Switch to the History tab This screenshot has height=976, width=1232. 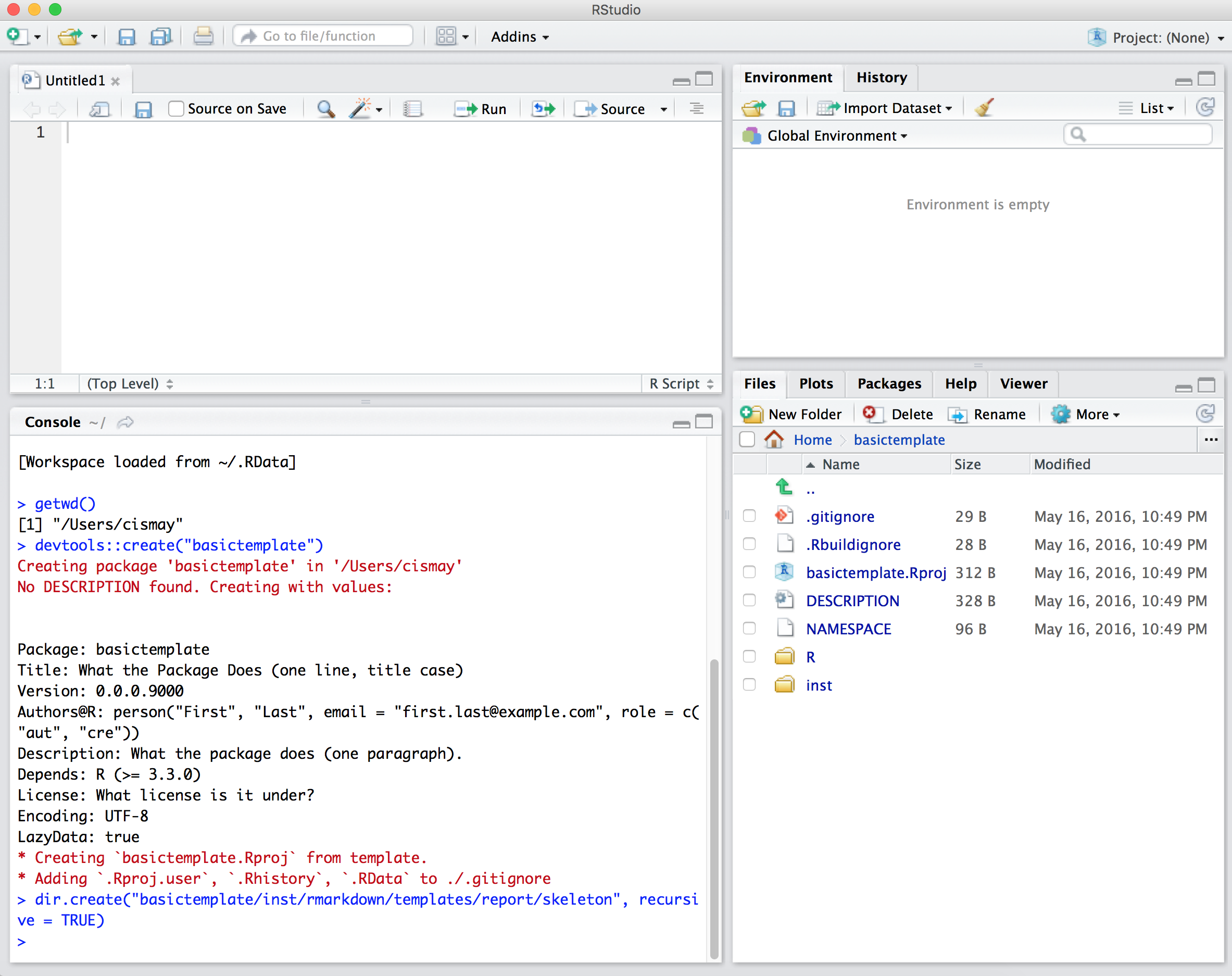pos(882,77)
